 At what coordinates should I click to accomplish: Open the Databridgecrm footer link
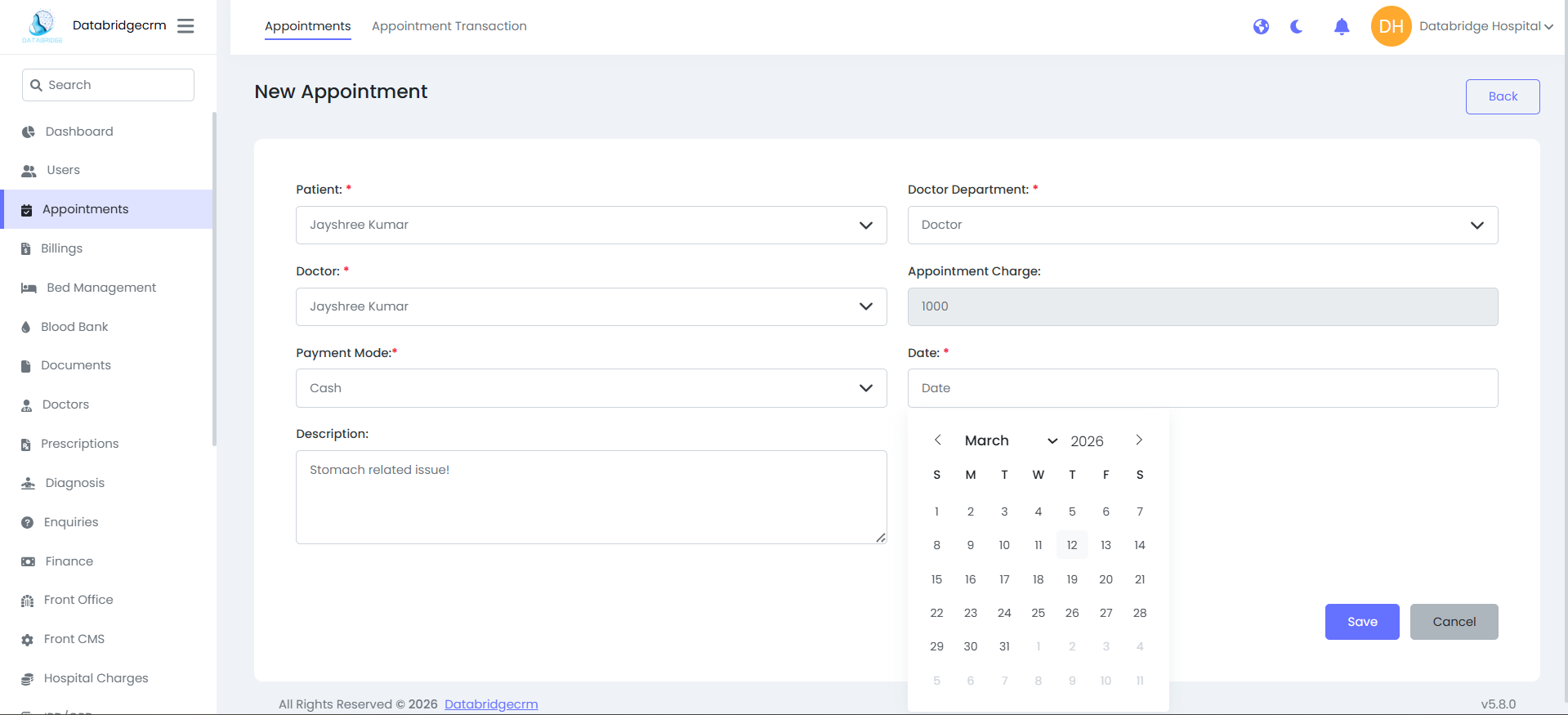tap(491, 704)
